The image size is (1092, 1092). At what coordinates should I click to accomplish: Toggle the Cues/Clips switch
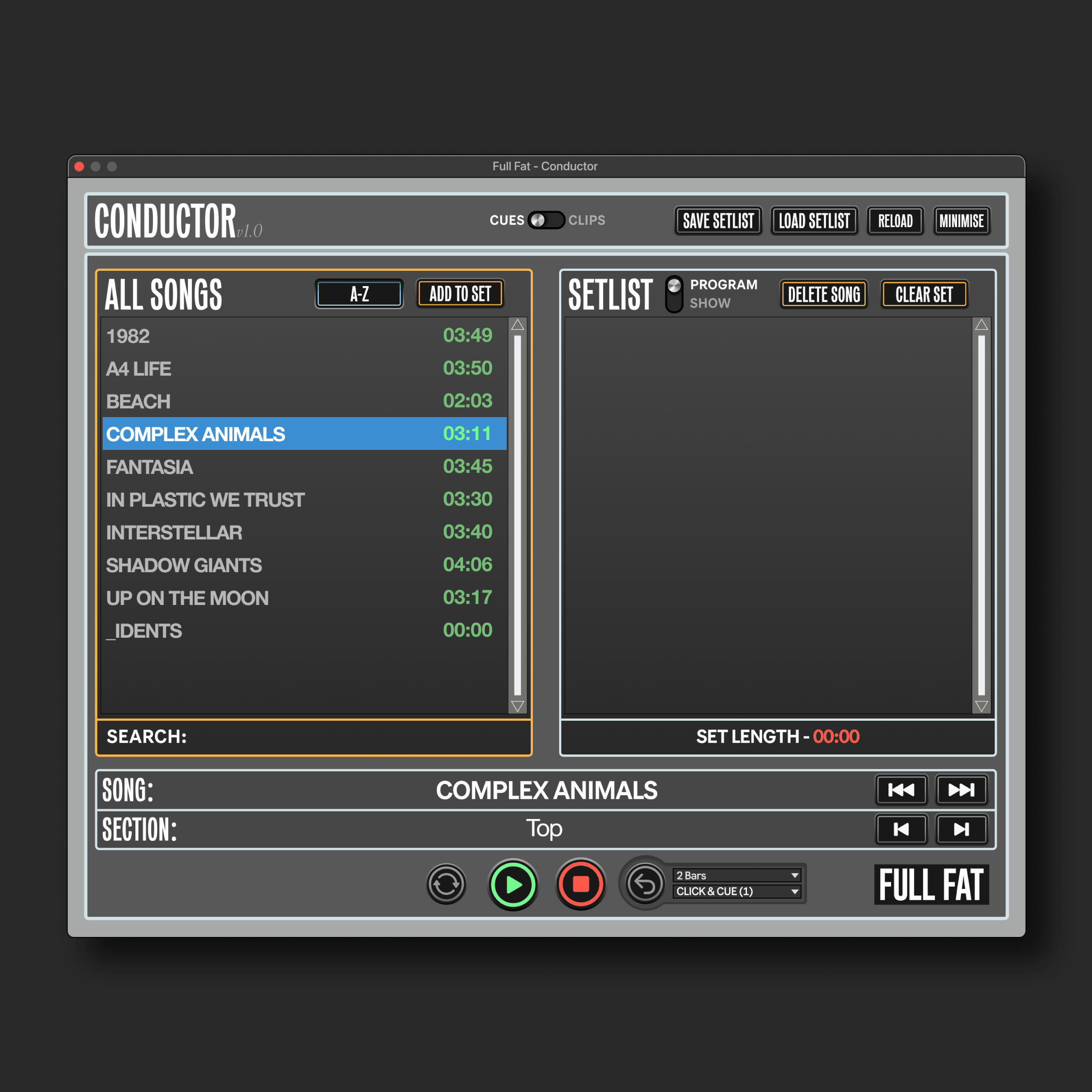(546, 220)
